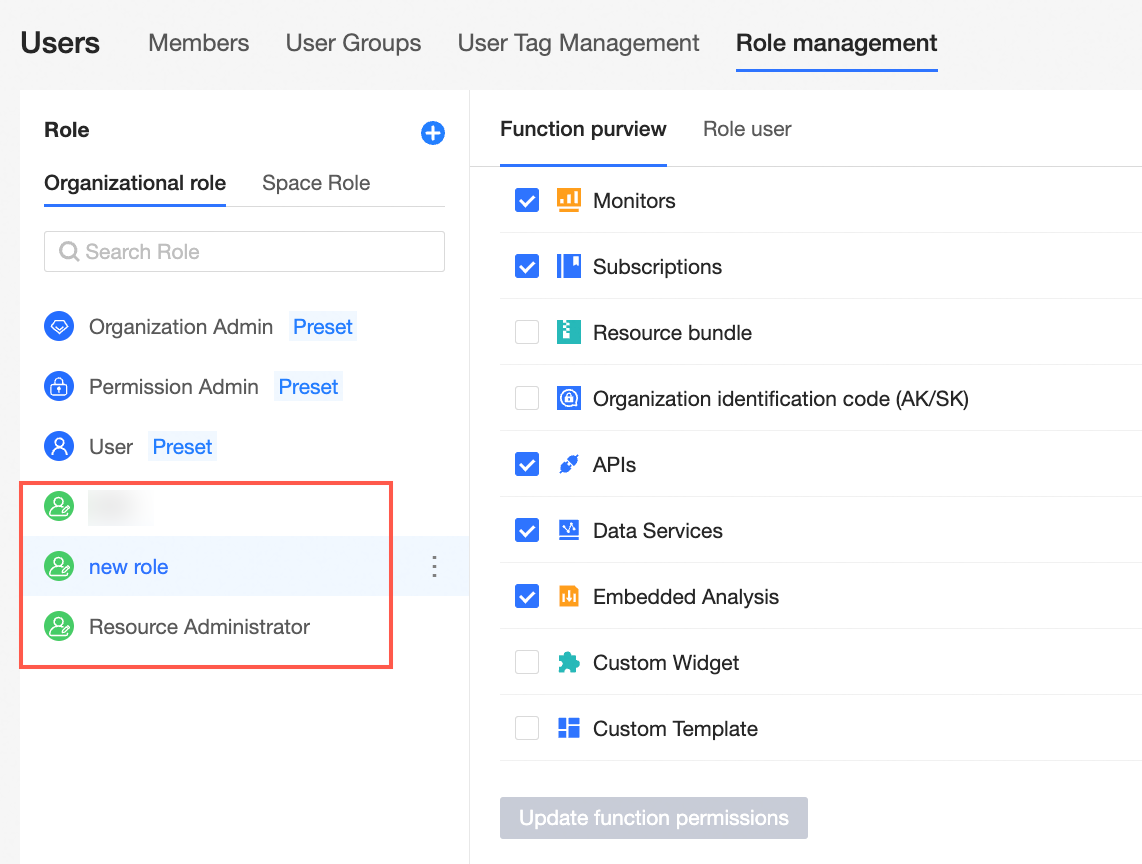Click the Organization Admin role icon
Screen dimensions: 1142x864
[x=59, y=327]
